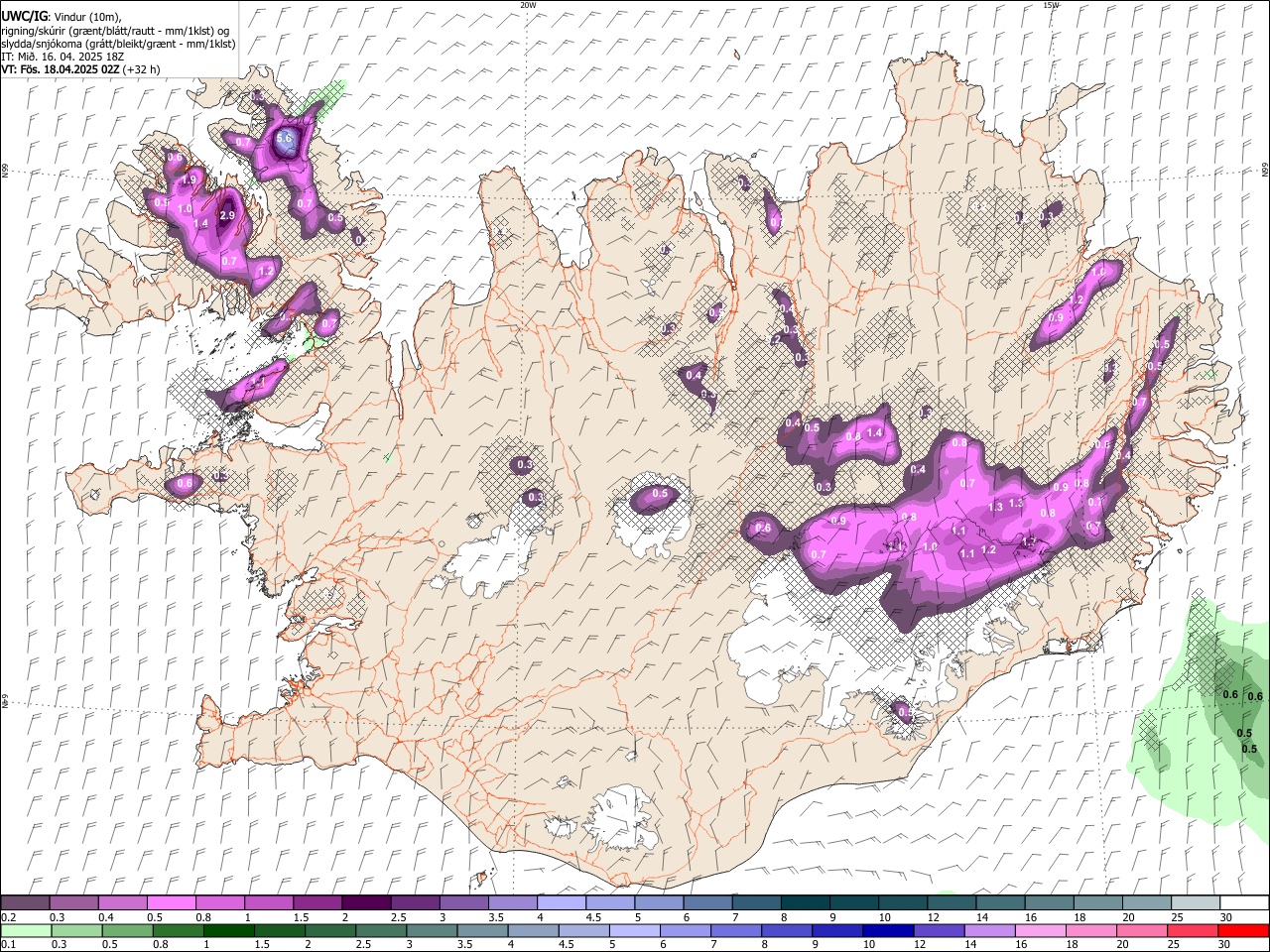Click the "5.6" snowfall peak value
The image size is (1270, 952).
point(285,139)
